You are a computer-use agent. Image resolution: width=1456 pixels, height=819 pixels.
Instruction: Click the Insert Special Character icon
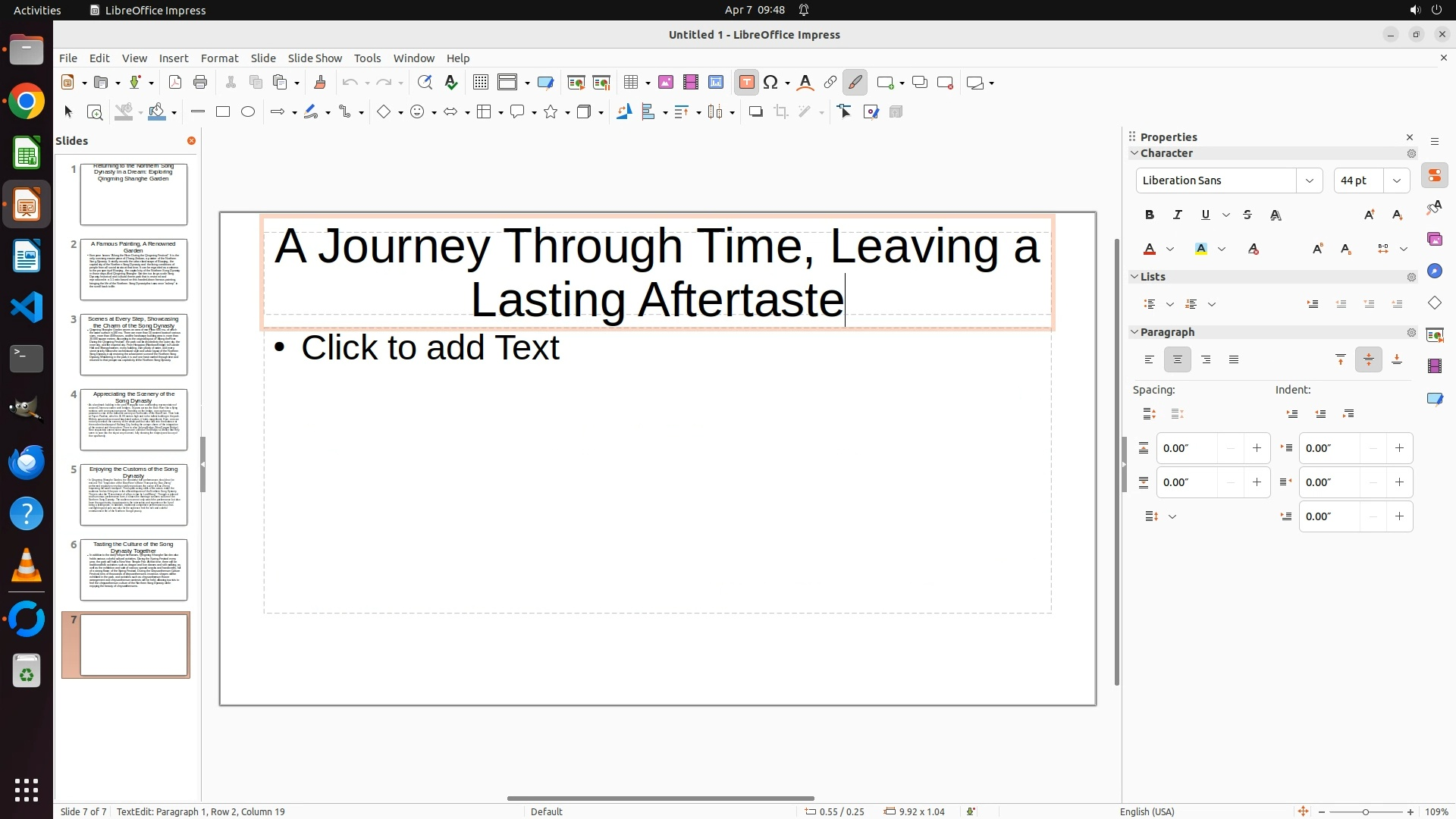tap(771, 83)
